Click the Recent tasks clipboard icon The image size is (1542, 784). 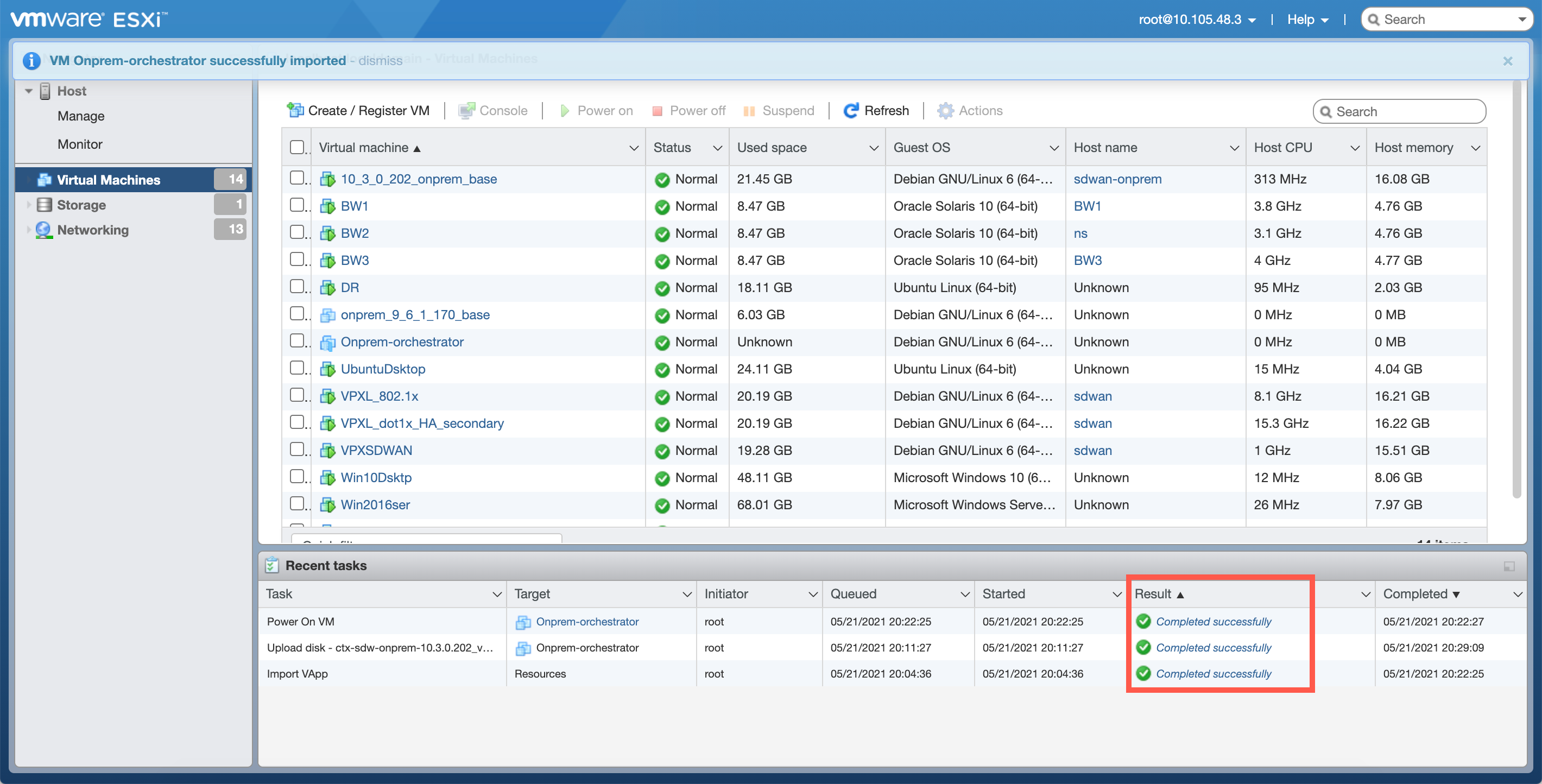click(272, 565)
